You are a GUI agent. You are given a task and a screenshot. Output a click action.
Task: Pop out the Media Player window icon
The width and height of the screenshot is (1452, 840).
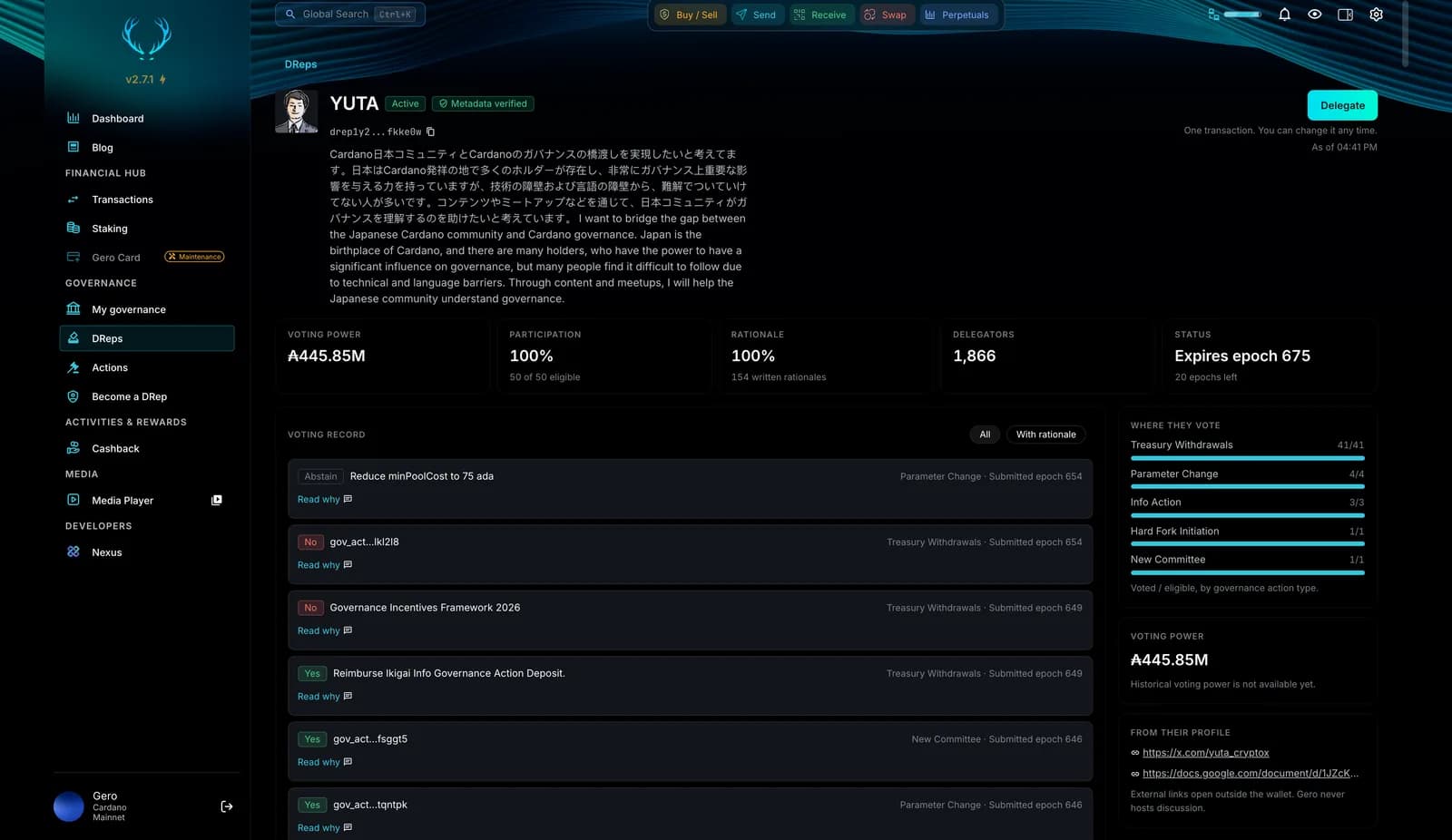click(217, 500)
